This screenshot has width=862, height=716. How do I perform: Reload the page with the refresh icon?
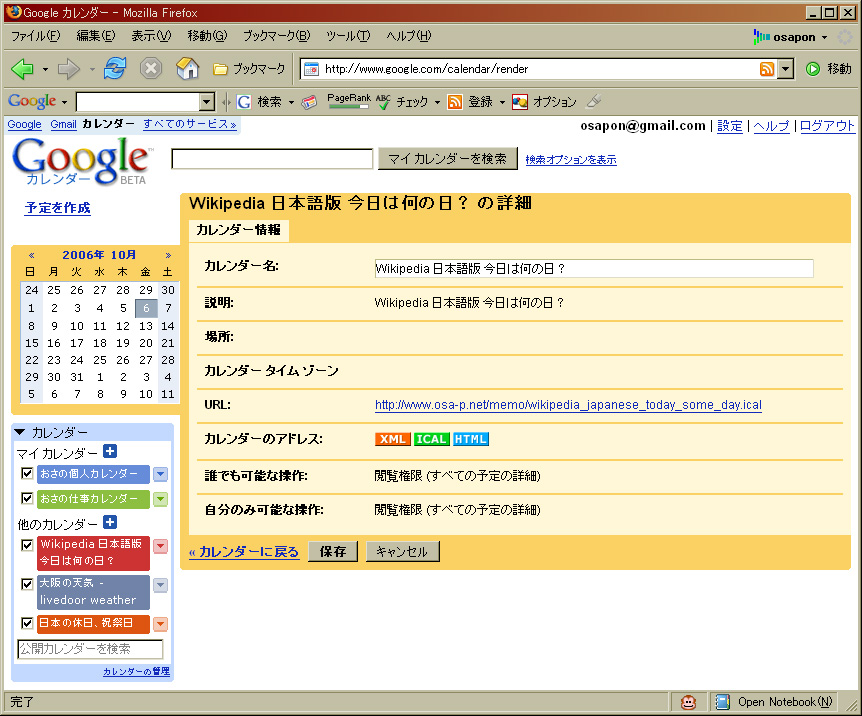pyautogui.click(x=115, y=68)
